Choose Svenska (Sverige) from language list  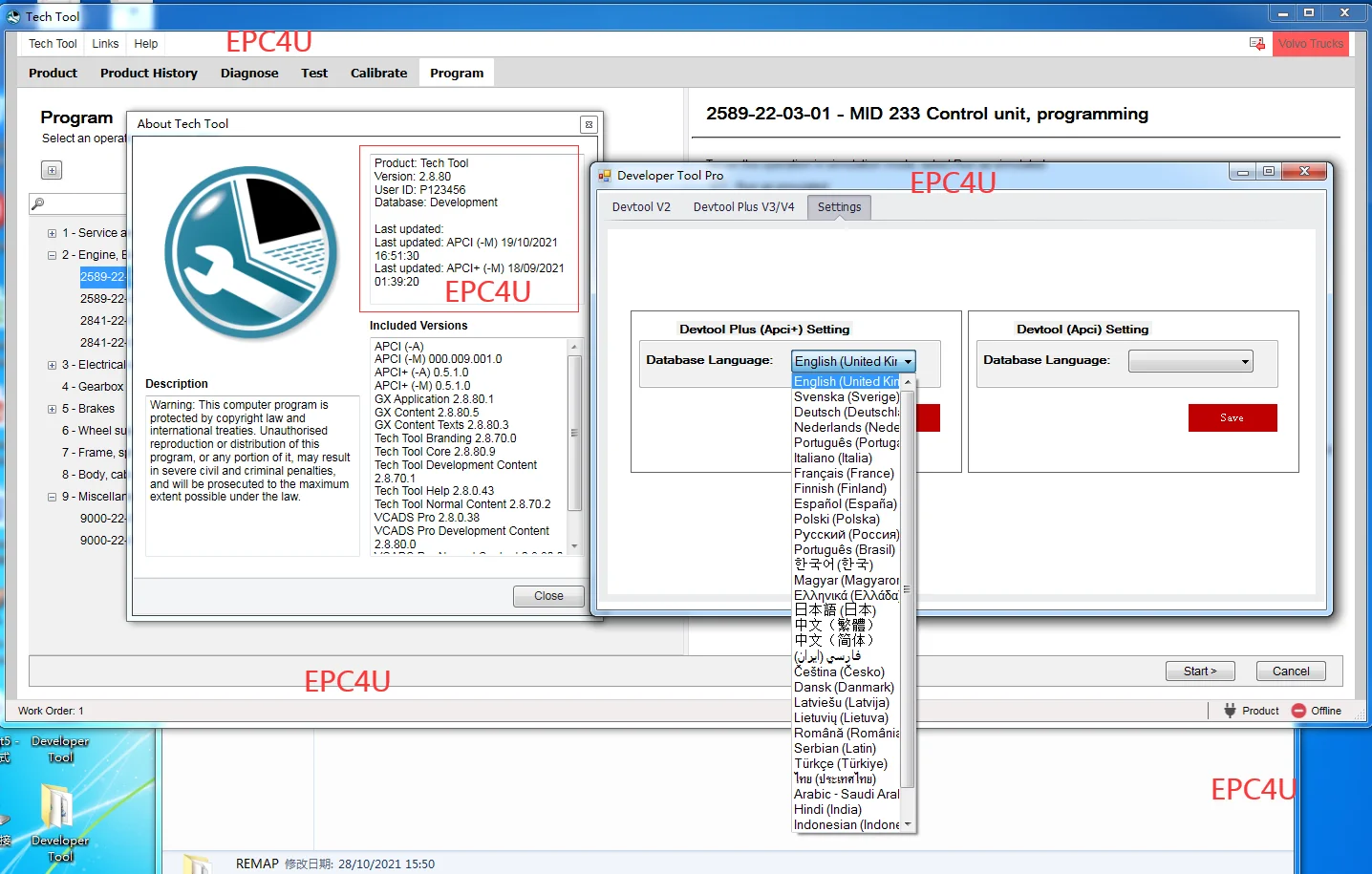[847, 397]
